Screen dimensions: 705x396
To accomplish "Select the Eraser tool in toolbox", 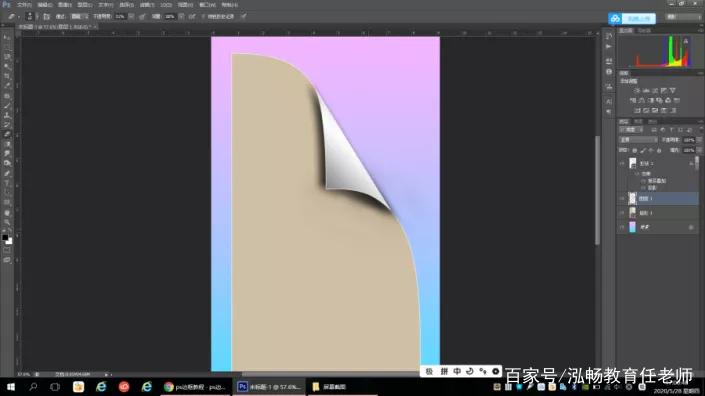I will (x=7, y=134).
